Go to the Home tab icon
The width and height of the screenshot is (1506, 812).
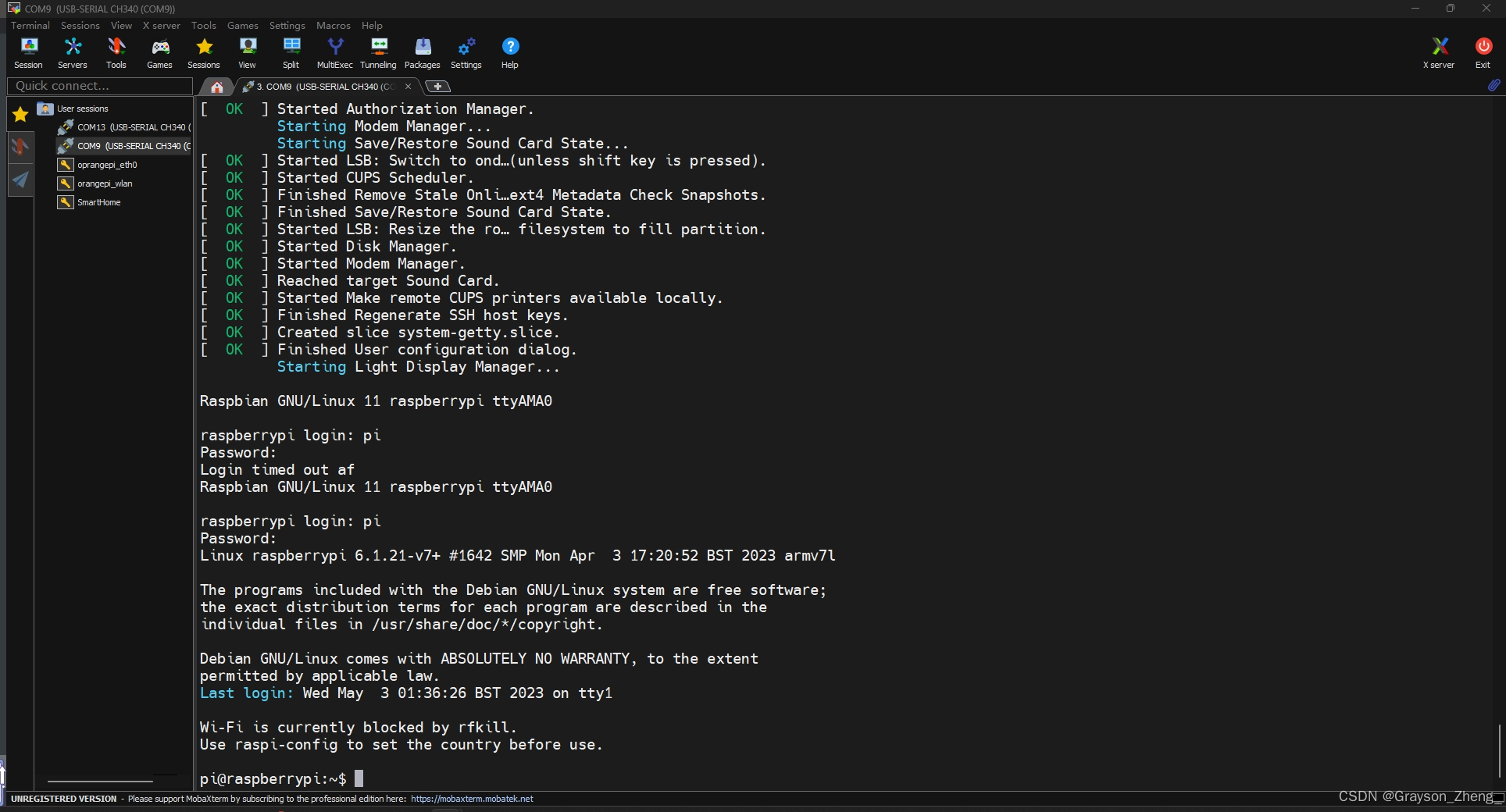click(217, 87)
